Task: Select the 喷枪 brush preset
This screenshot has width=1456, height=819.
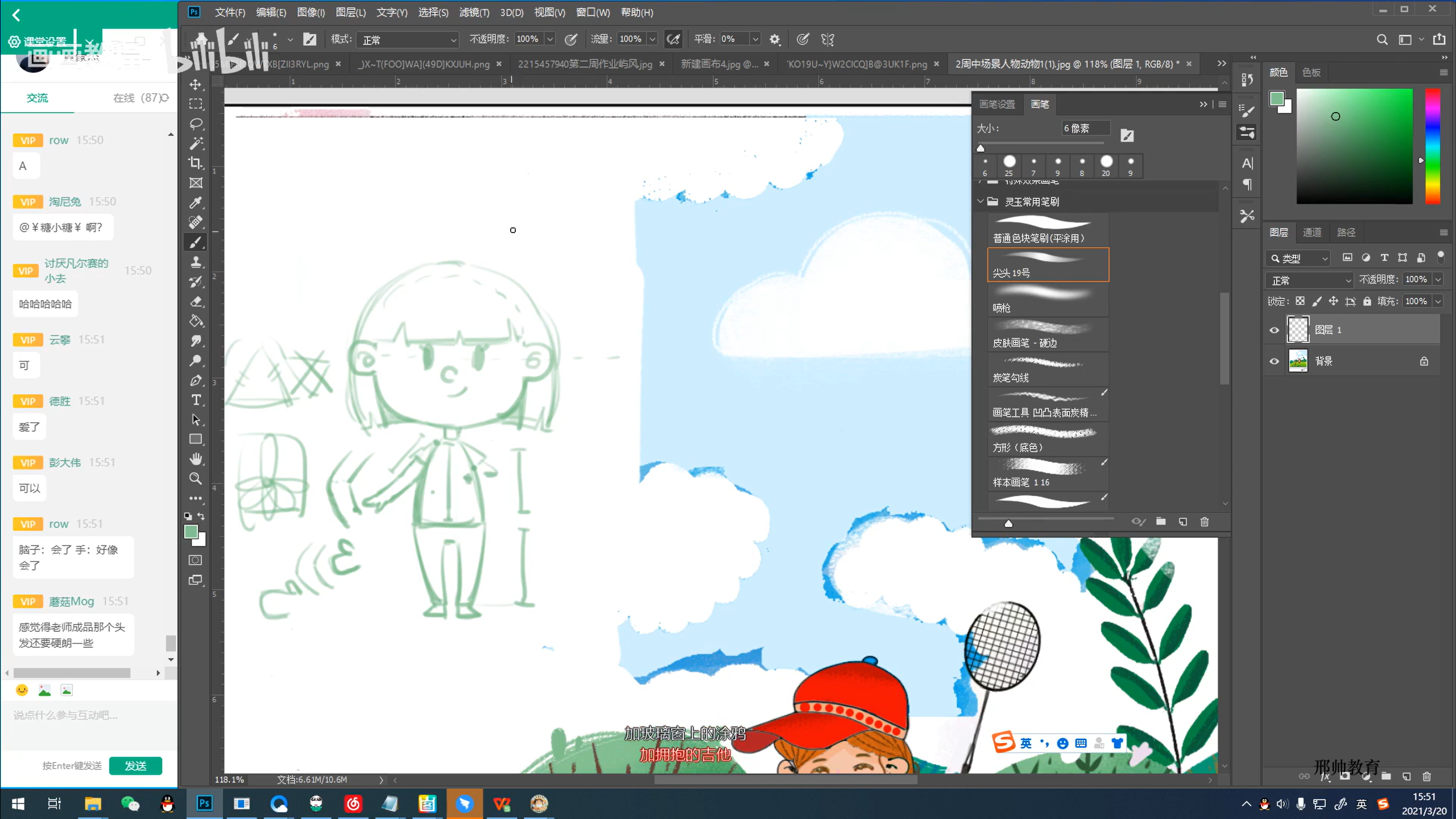Action: pyautogui.click(x=1048, y=300)
